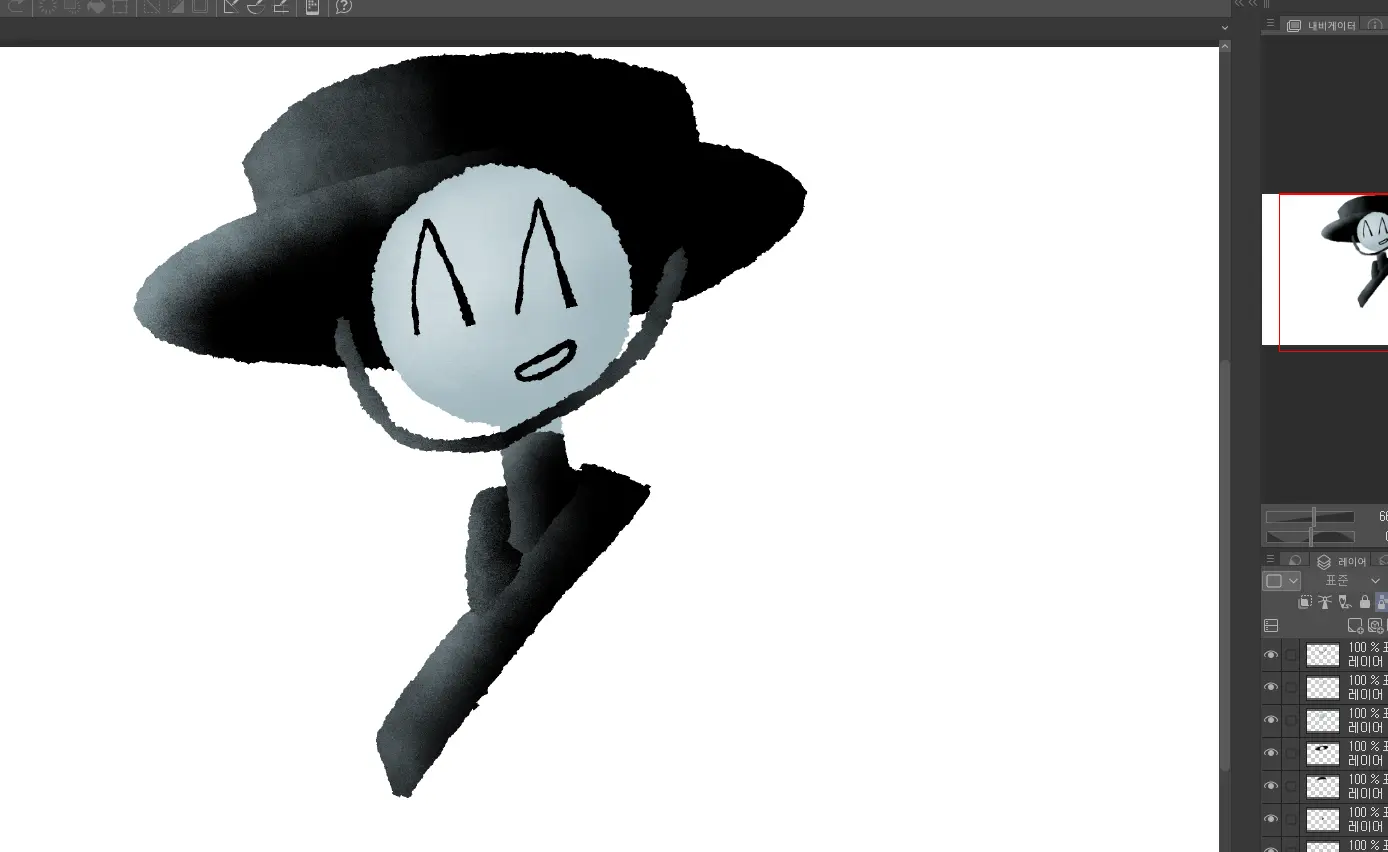Open the Navigator panel hamburger menu
This screenshot has height=852, width=1388.
coord(1270,24)
